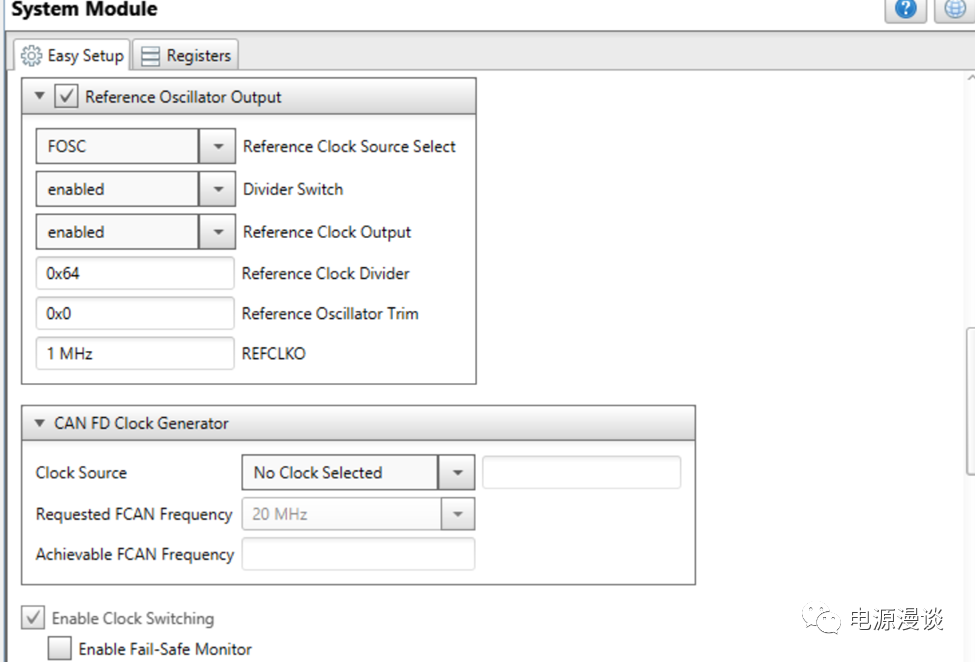Open Reference Clock Source Select dropdown
The image size is (975, 662).
point(217,147)
